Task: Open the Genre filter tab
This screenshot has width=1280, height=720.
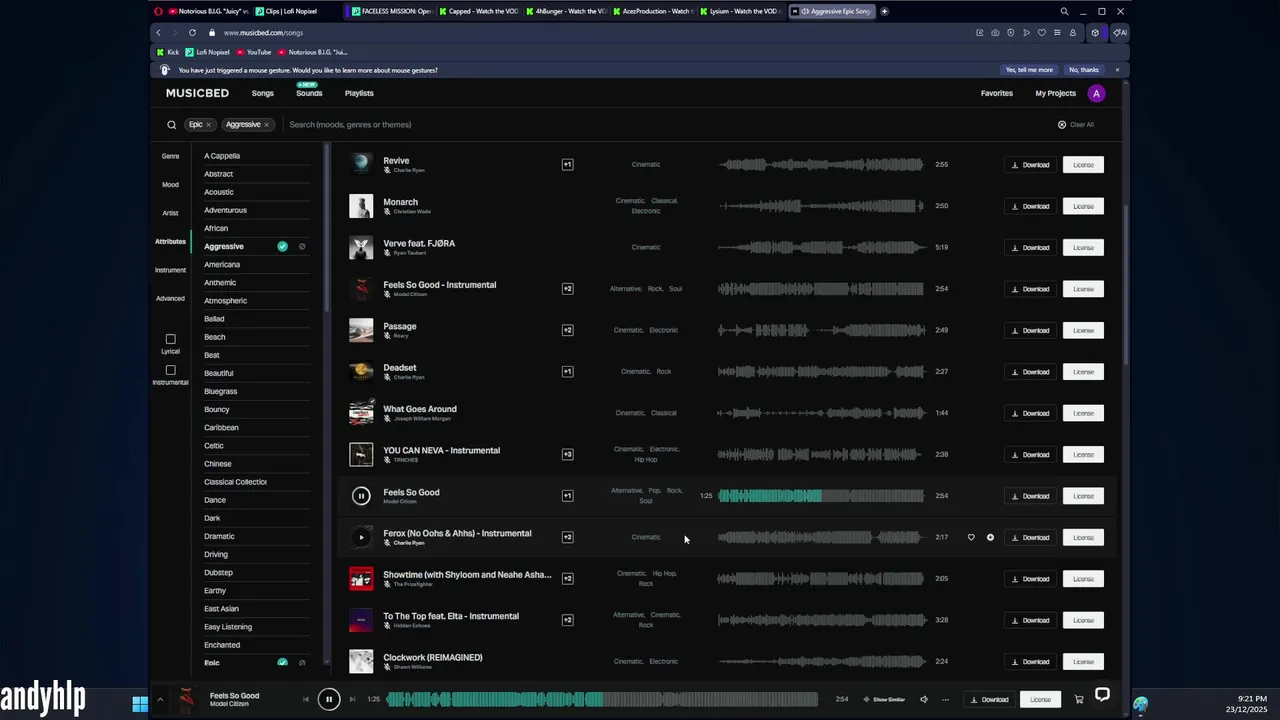Action: point(171,156)
